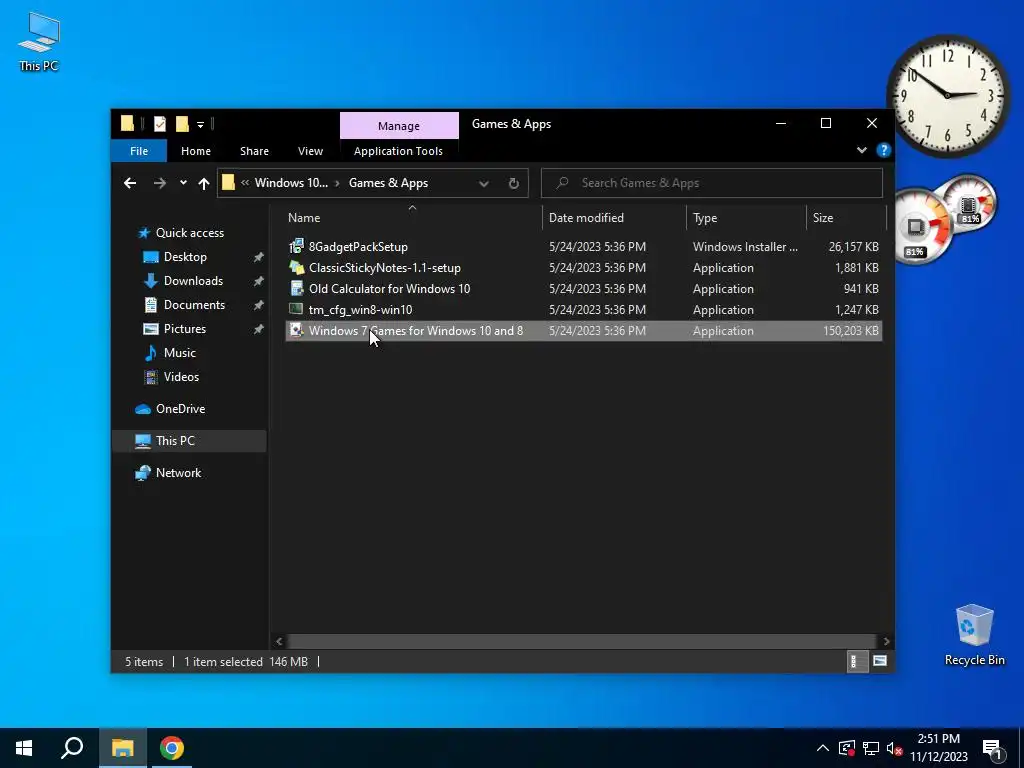The image size is (1024, 768).
Task: Click the CPU meter gadget
Action: [x=922, y=227]
